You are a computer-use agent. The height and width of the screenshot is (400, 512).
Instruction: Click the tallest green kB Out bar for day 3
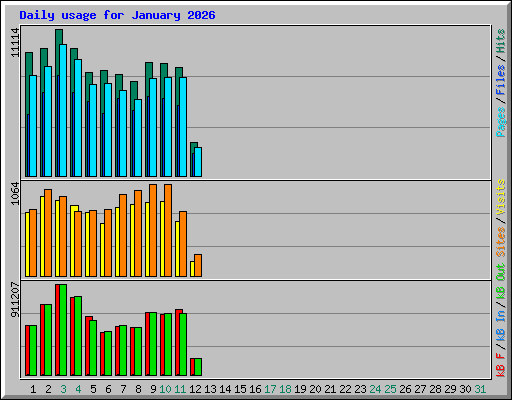pos(63,330)
